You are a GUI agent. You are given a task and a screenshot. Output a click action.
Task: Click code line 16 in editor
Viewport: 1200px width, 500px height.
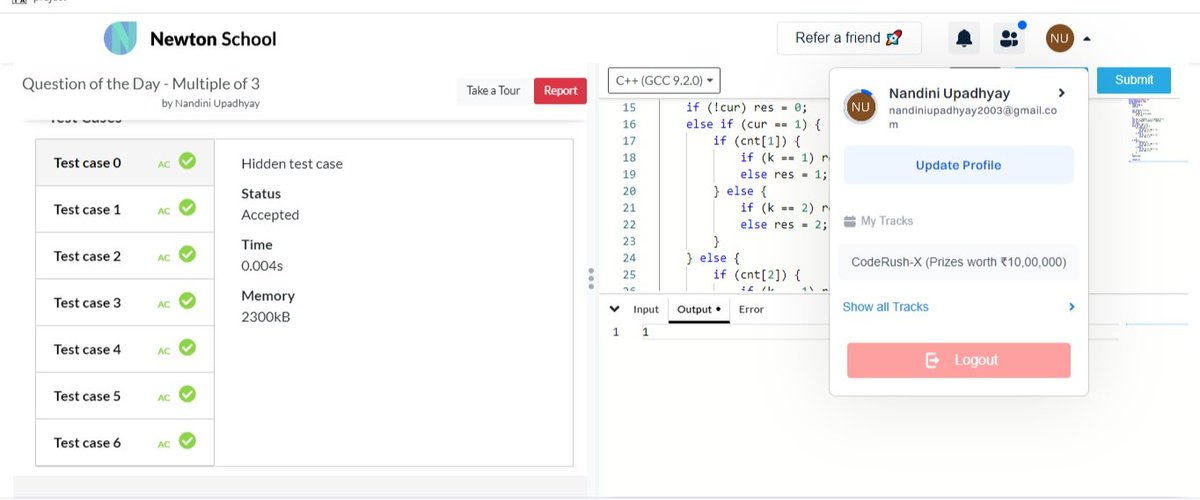[753, 124]
